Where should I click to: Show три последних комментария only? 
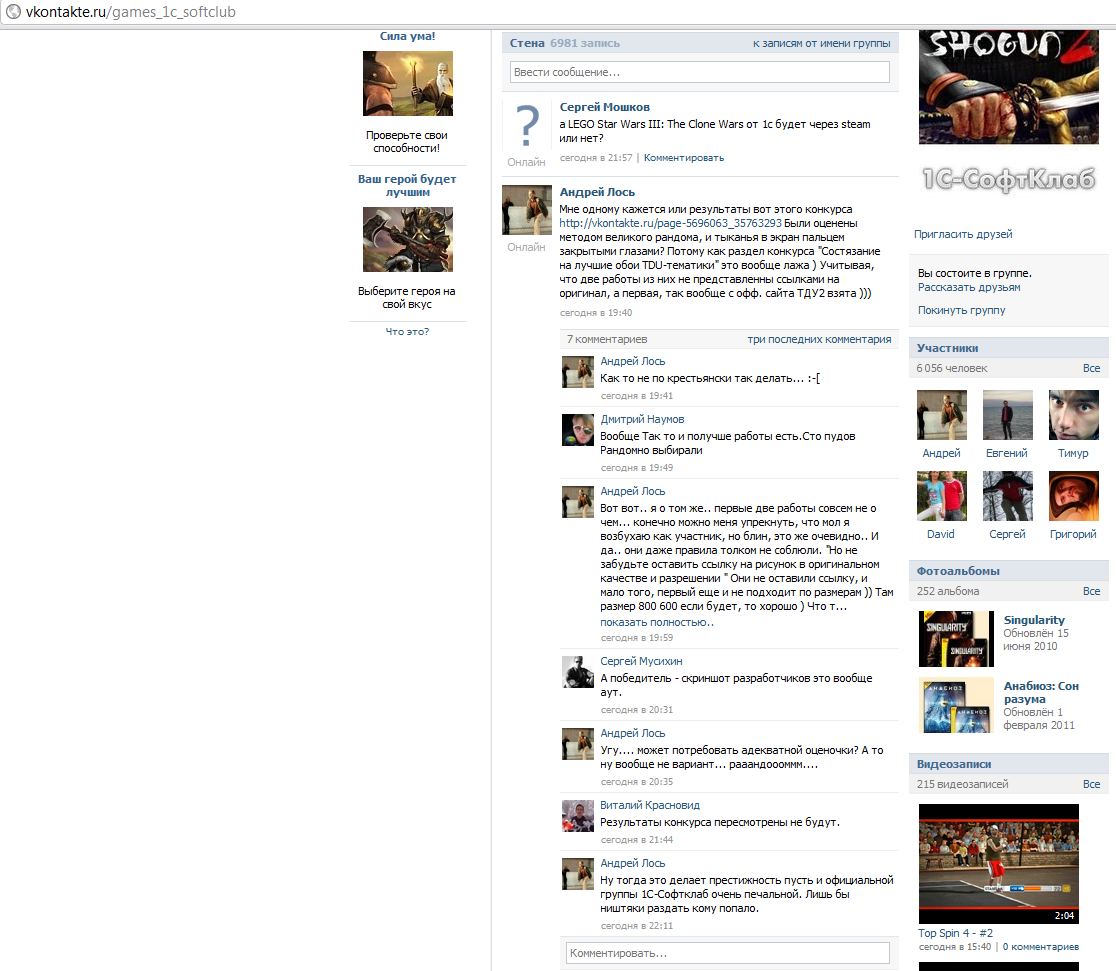(819, 340)
